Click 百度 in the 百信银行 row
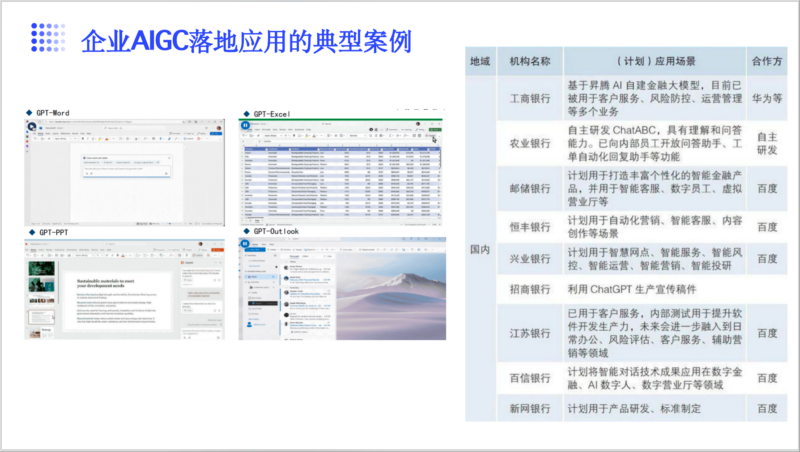The height and width of the screenshot is (452, 800). click(x=767, y=378)
